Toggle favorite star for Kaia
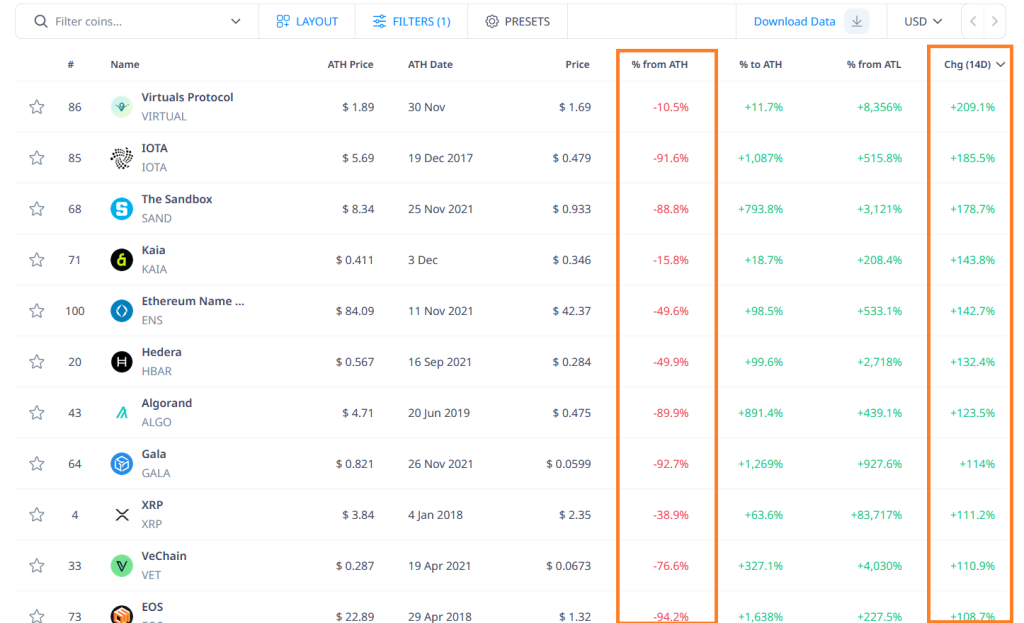1024x623 pixels. pos(37,259)
